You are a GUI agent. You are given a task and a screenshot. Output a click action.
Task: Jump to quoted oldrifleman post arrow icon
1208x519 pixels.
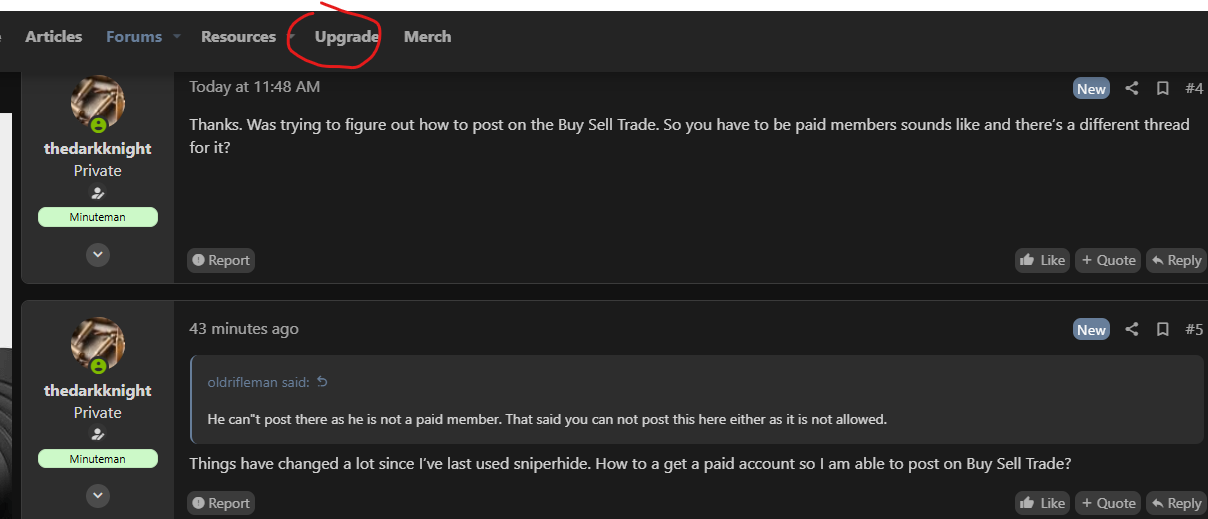(x=322, y=382)
